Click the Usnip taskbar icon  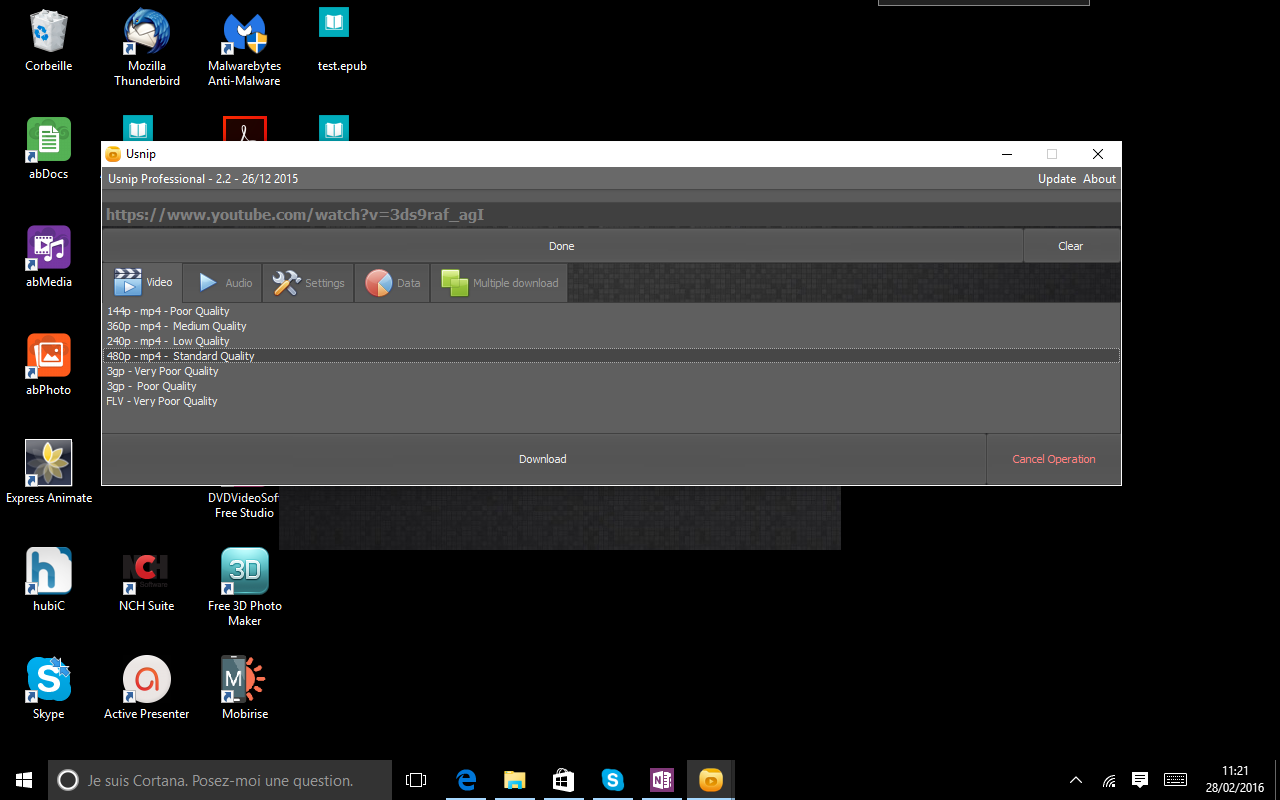tap(710, 780)
